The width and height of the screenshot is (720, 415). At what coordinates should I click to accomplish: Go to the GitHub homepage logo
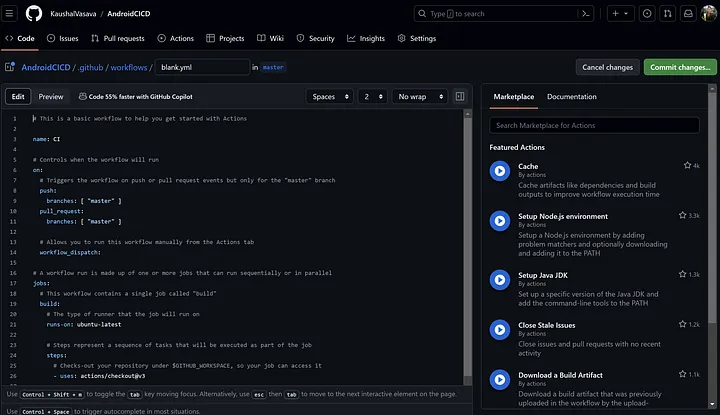34,13
